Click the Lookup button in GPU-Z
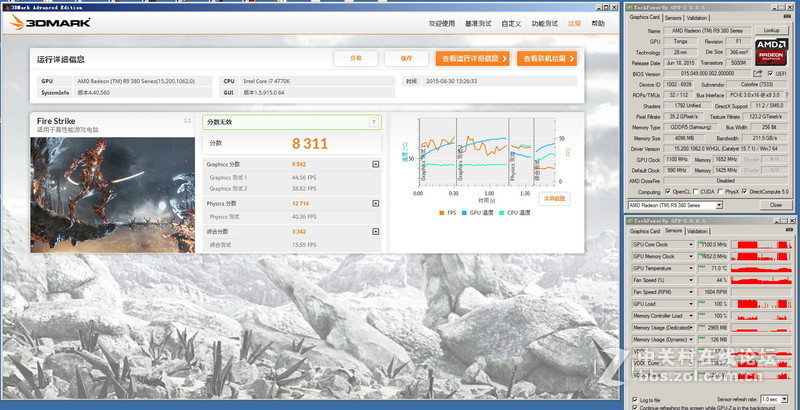 tap(771, 31)
